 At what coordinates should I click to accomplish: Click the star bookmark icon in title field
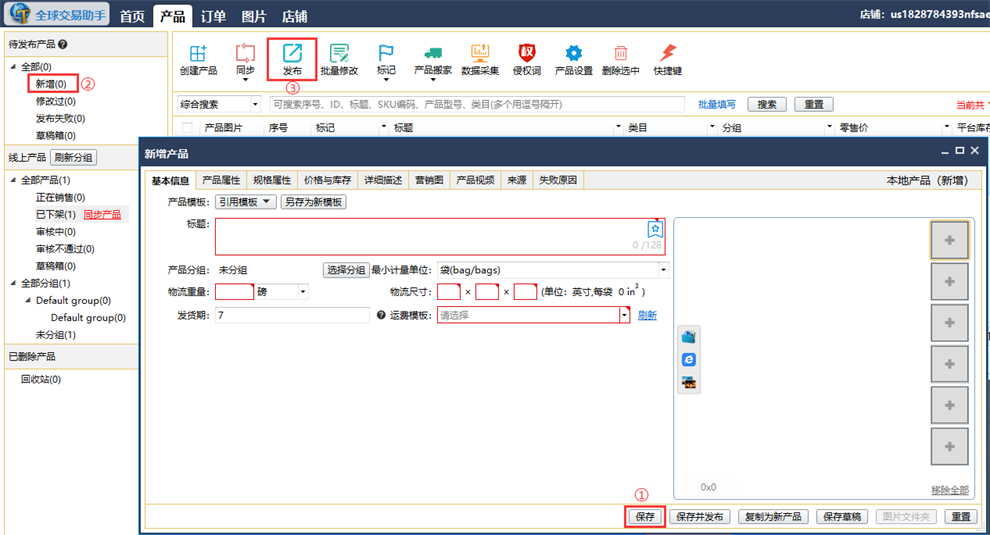point(655,229)
